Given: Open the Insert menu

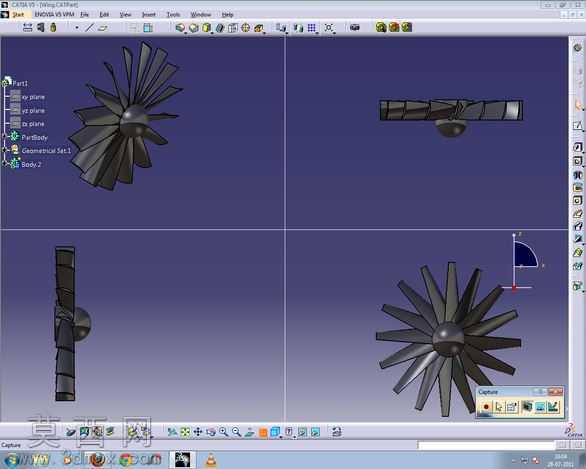Looking at the screenshot, I should [x=148, y=15].
